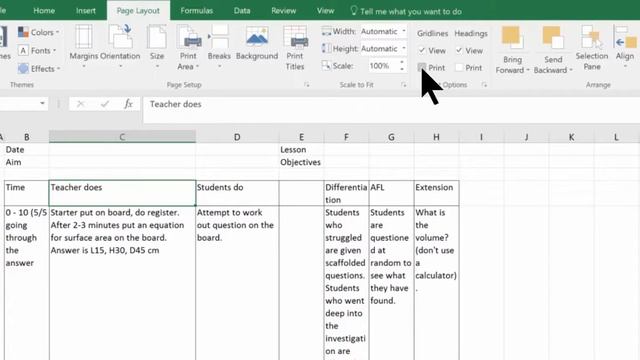This screenshot has height=360, width=640.
Task: Open Scale to Fit dialog launcher
Action: [404, 85]
